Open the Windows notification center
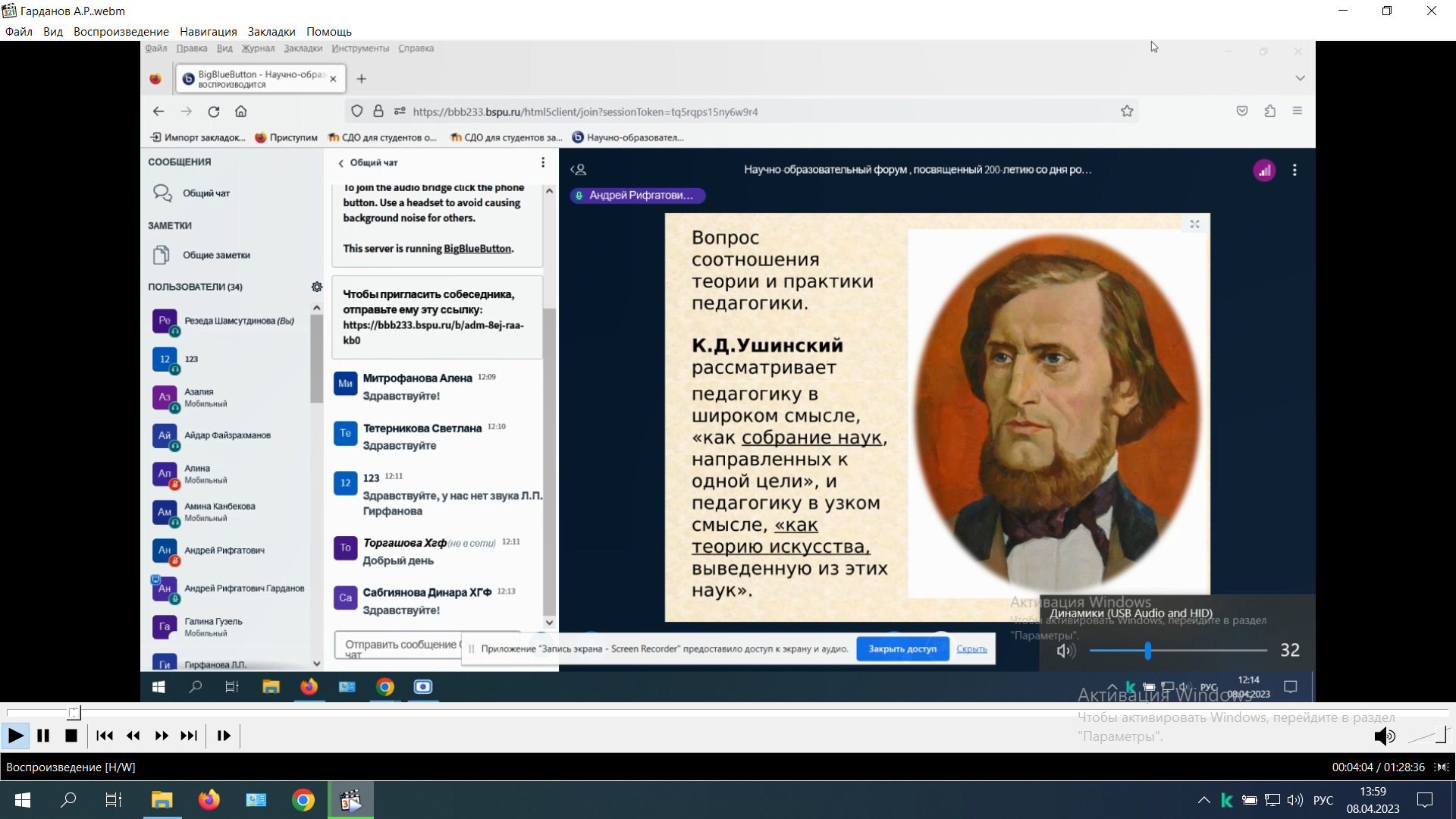The image size is (1456, 819). (1425, 800)
